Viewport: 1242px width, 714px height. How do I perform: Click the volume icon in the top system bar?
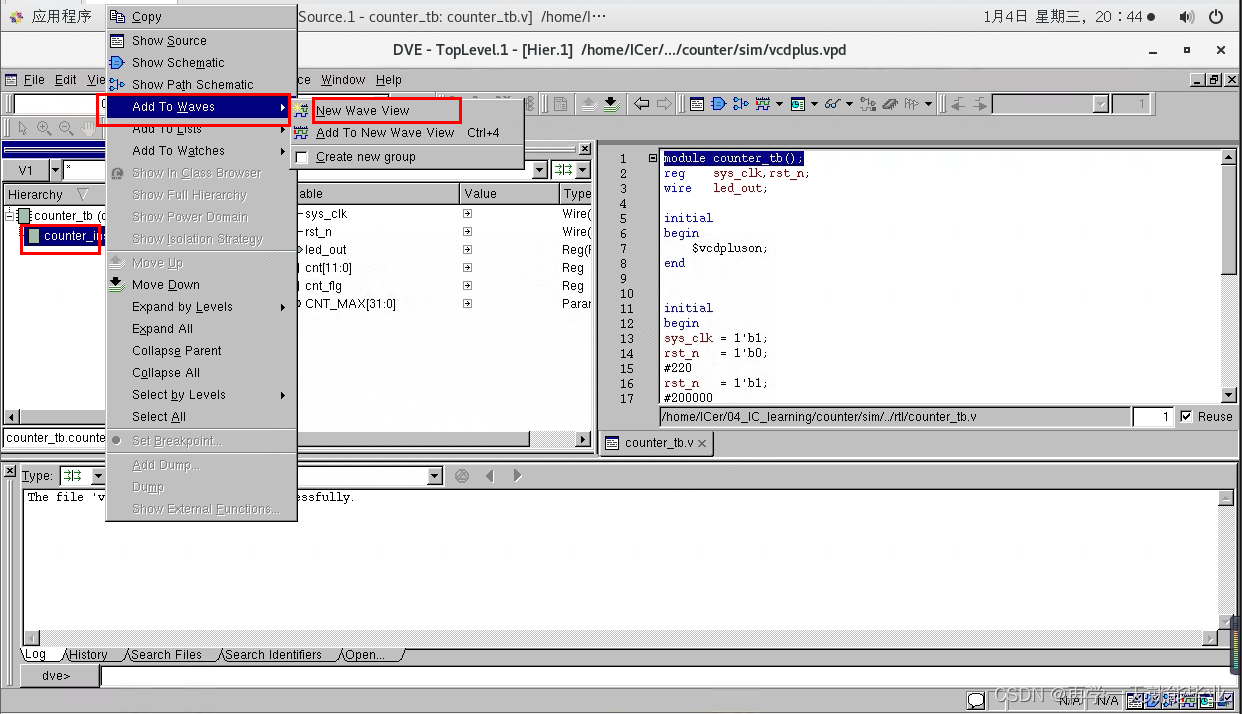click(x=1189, y=16)
